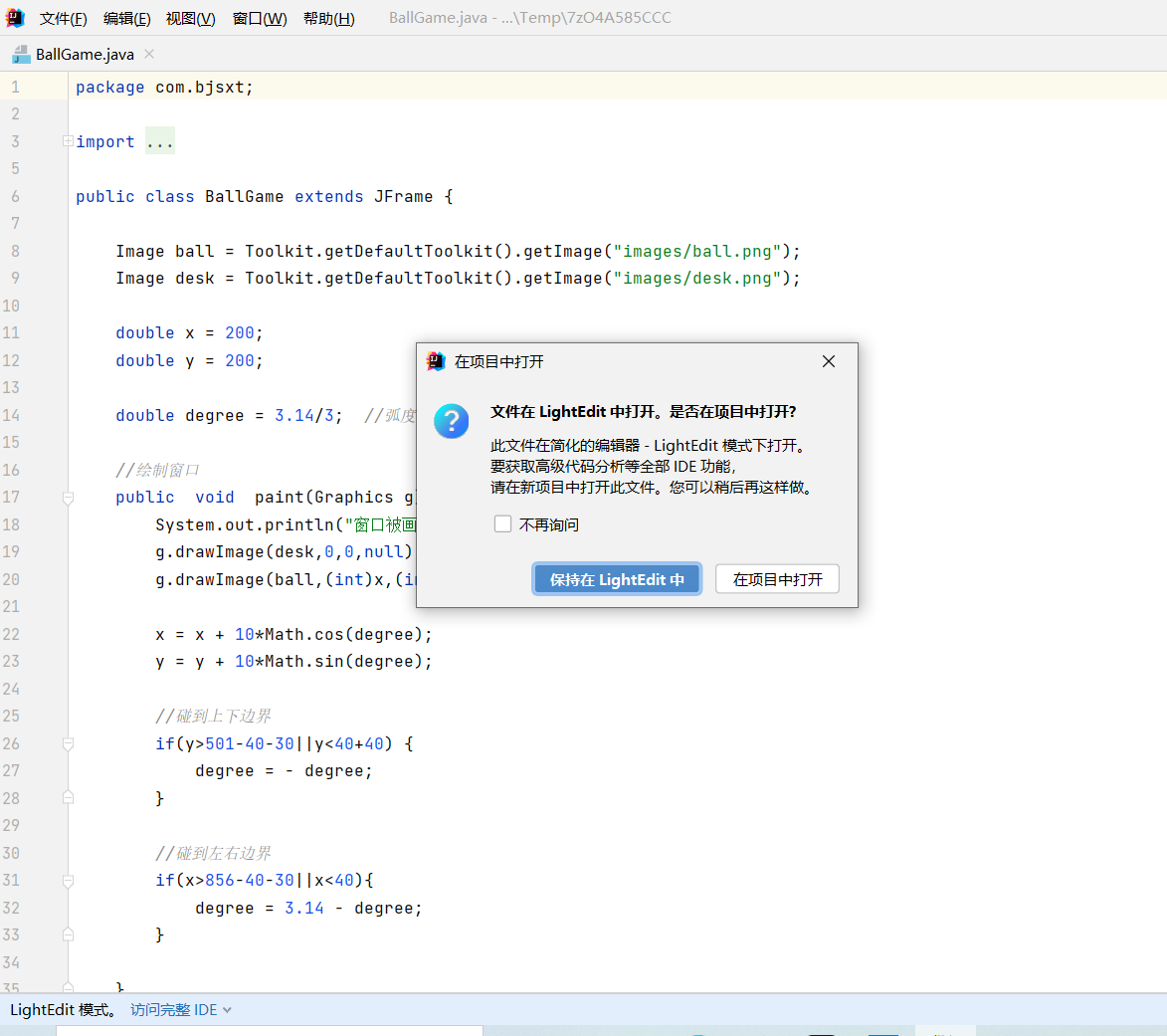This screenshot has width=1167, height=1036.
Task: Click the y = y + 10*Math.sin(degree); line
Action: 293,661
